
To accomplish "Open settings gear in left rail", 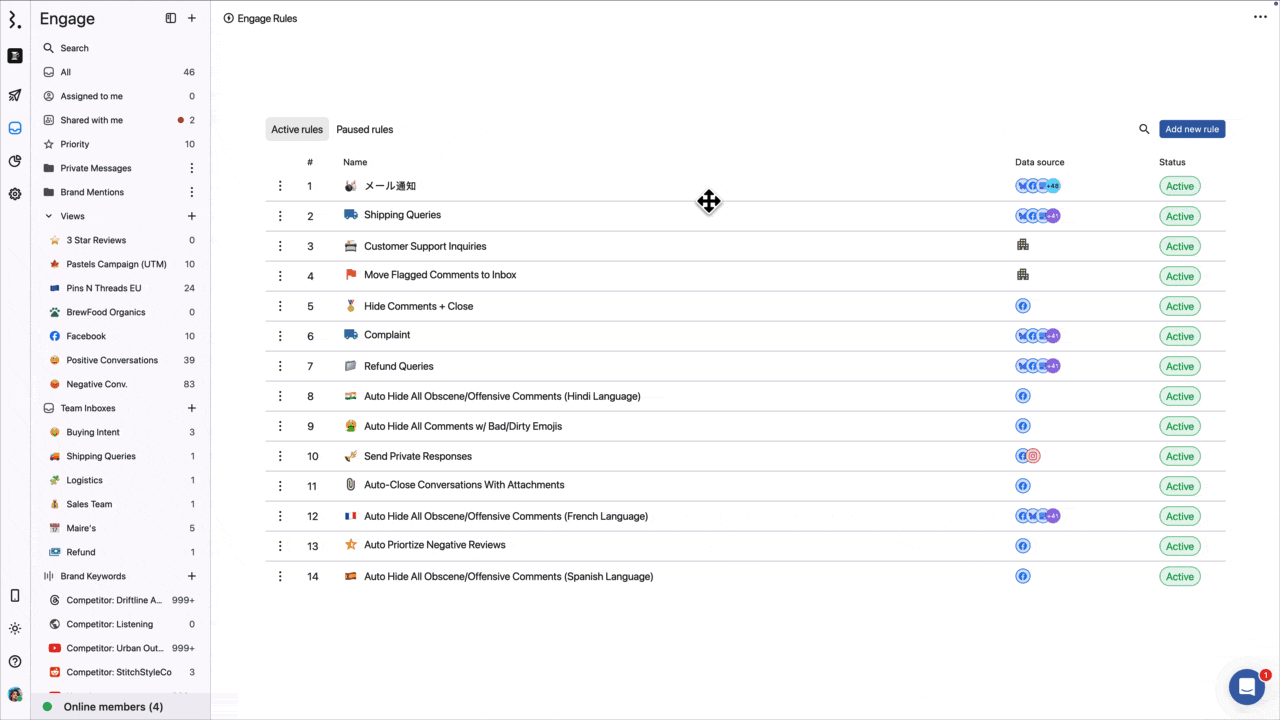I will coord(15,194).
